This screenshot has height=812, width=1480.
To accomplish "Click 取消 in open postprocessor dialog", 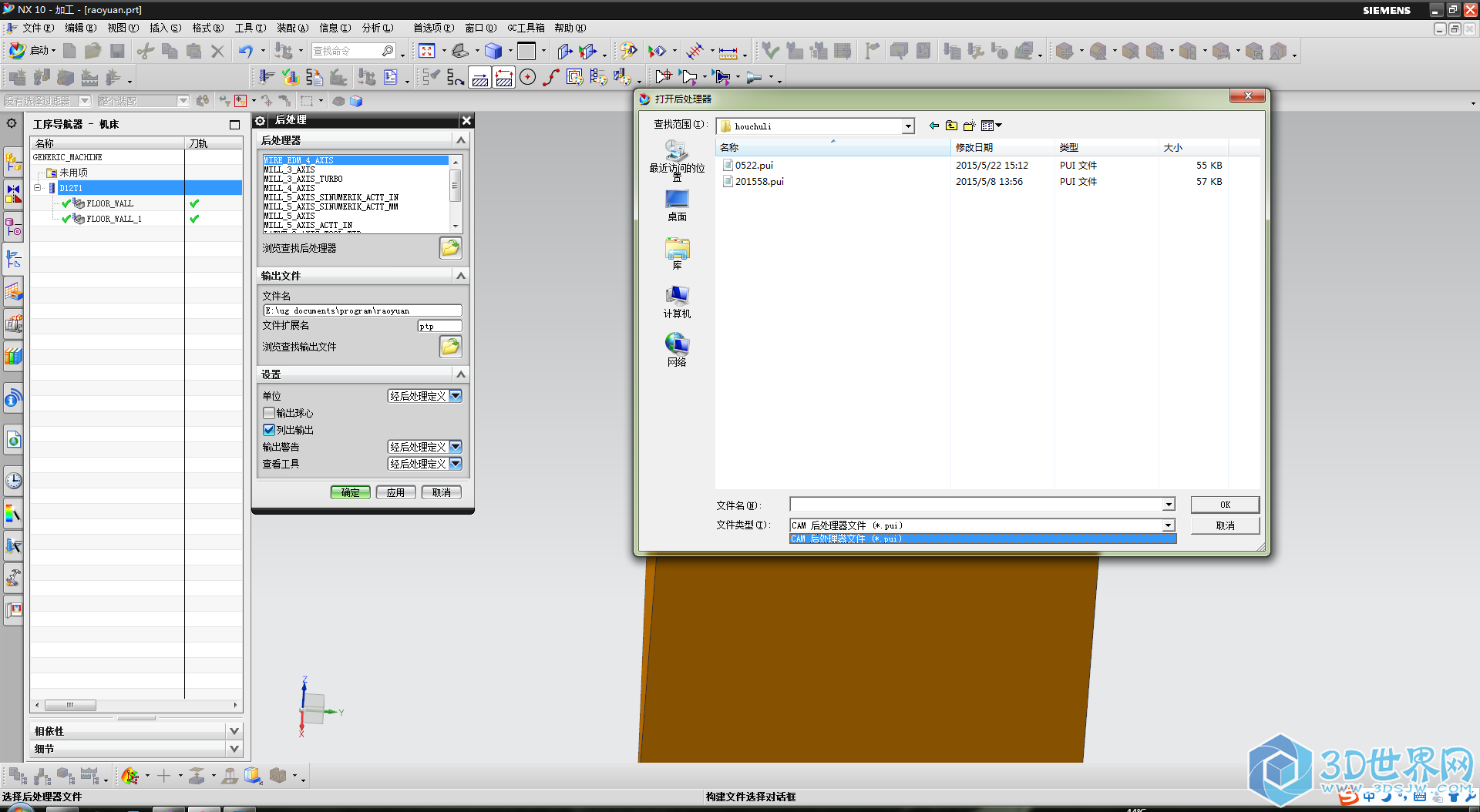I will [1225, 525].
